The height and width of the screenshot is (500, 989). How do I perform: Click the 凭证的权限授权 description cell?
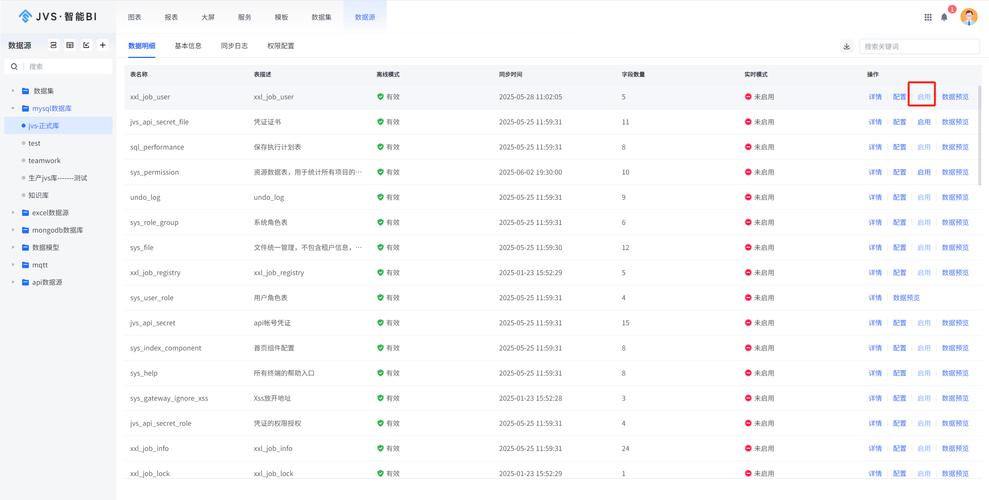[x=278, y=423]
